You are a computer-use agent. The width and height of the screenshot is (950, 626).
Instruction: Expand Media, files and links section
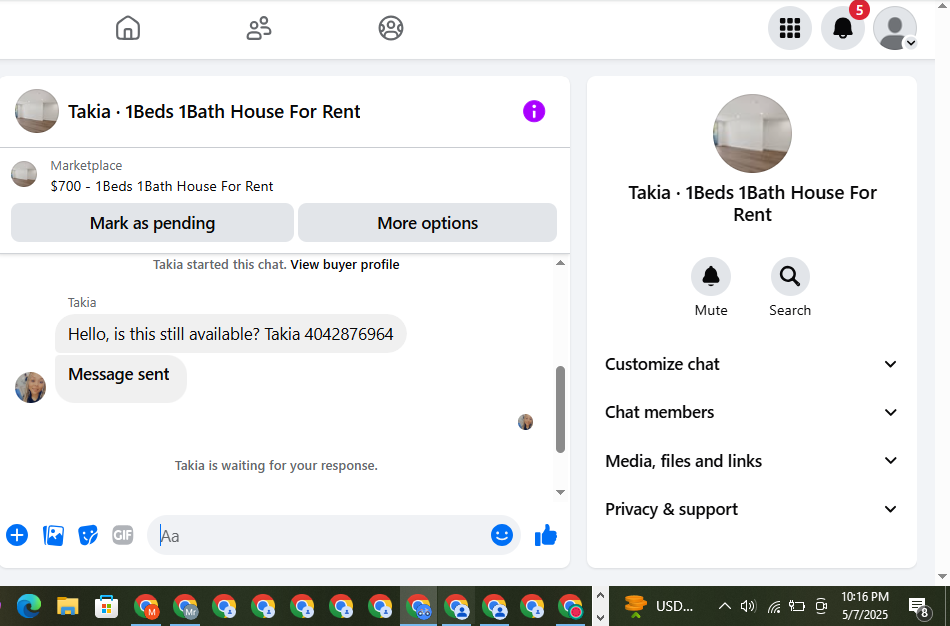pos(751,461)
